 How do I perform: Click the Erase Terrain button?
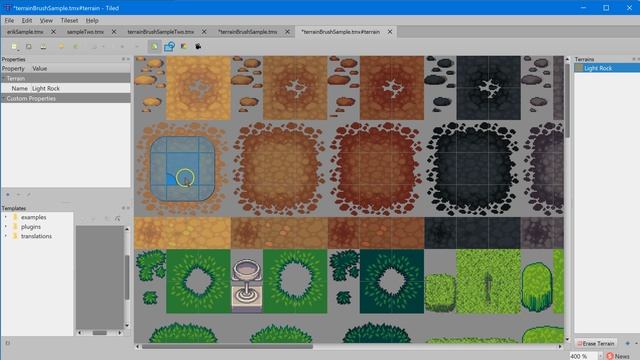pyautogui.click(x=596, y=344)
